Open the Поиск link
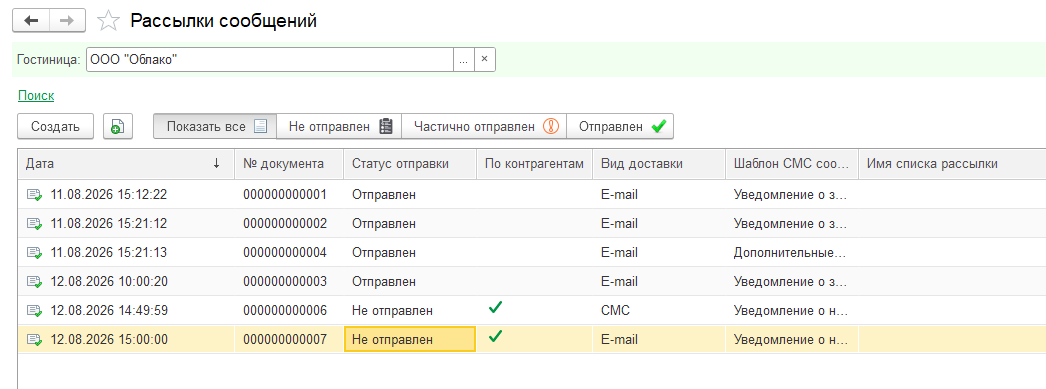The image size is (1046, 389). tap(36, 96)
